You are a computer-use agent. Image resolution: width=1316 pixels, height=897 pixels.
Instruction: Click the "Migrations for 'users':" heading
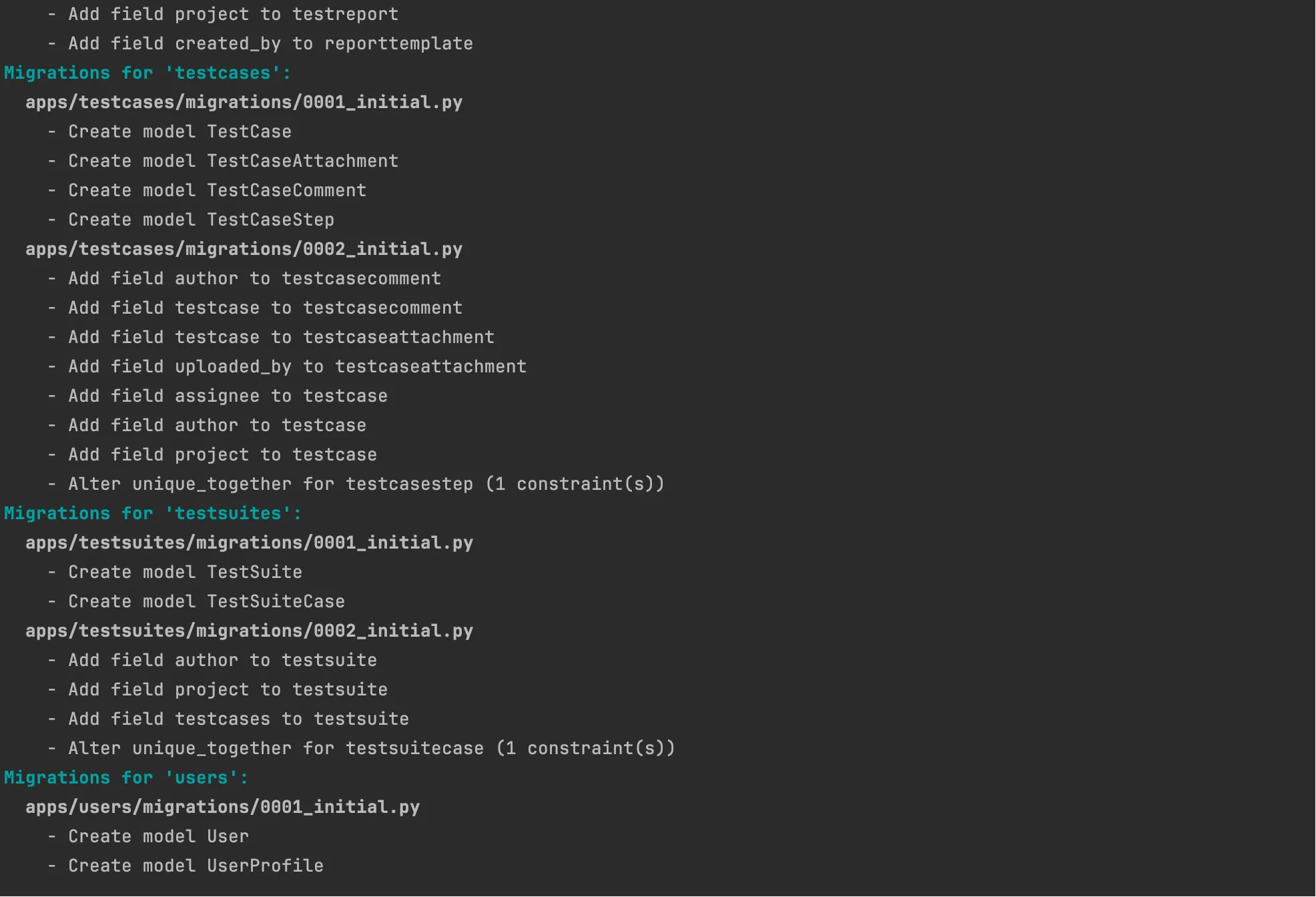(126, 778)
